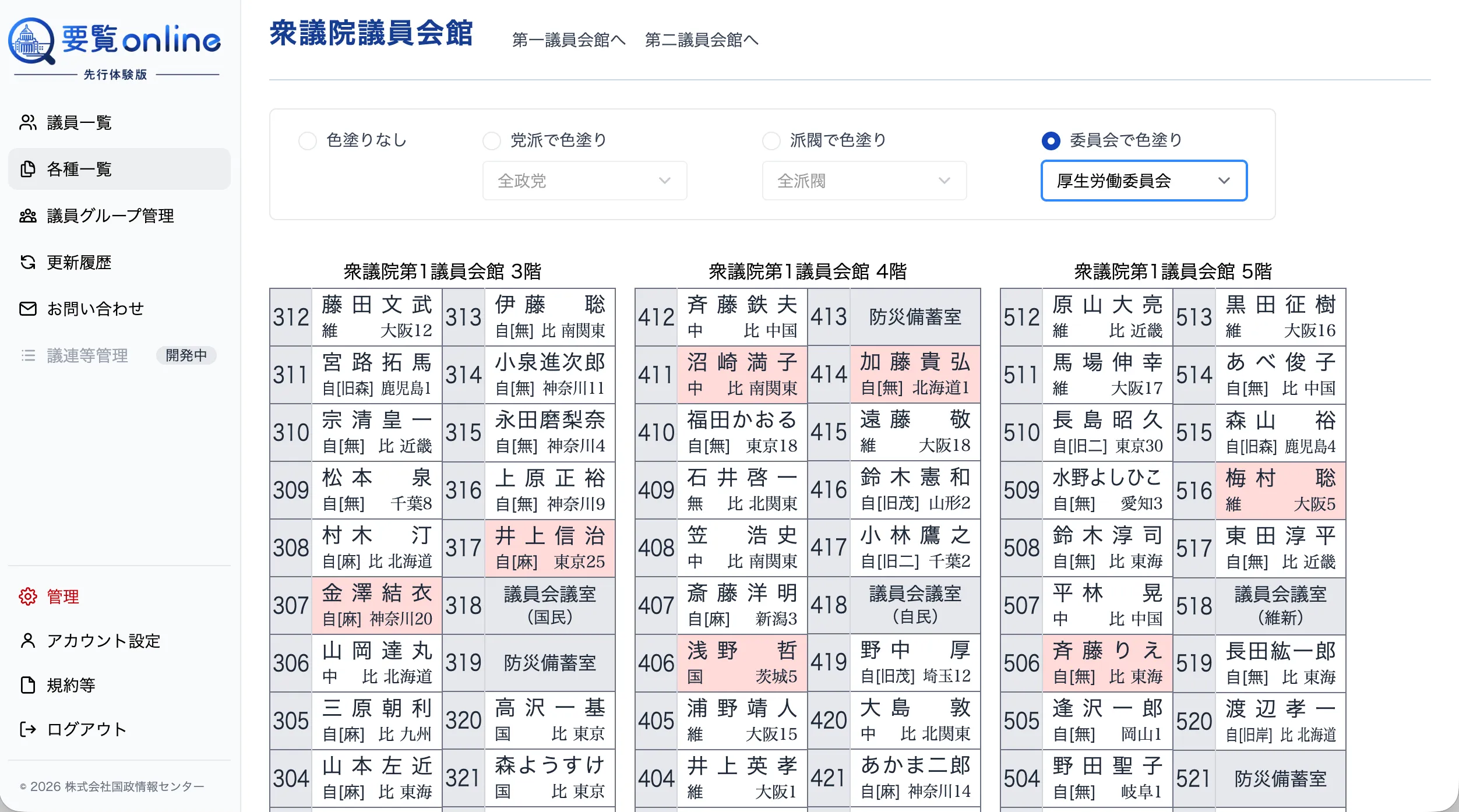Open 規約等 via the document icon
Viewport: 1459px width, 812px height.
click(28, 686)
